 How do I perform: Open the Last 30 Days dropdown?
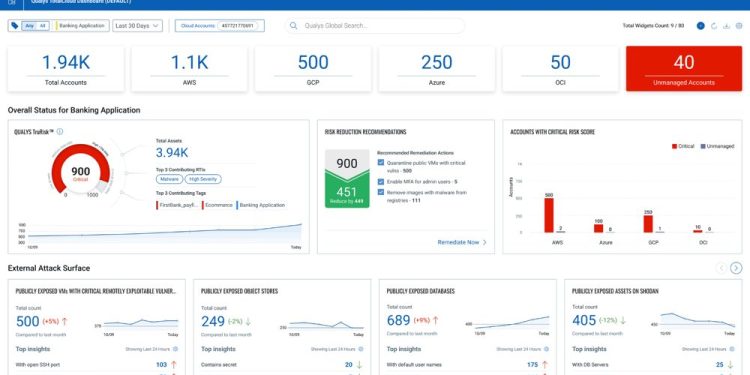137,26
